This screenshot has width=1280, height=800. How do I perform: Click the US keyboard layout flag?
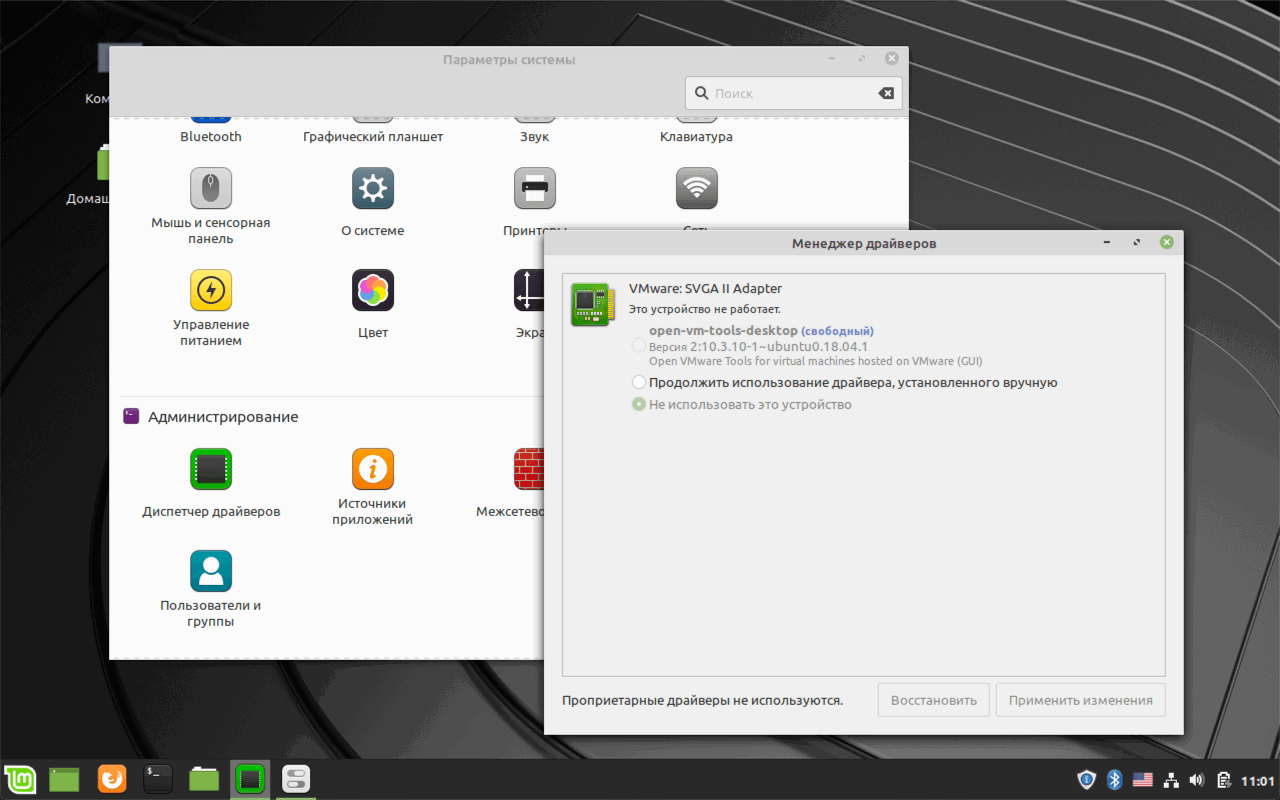(x=1143, y=779)
